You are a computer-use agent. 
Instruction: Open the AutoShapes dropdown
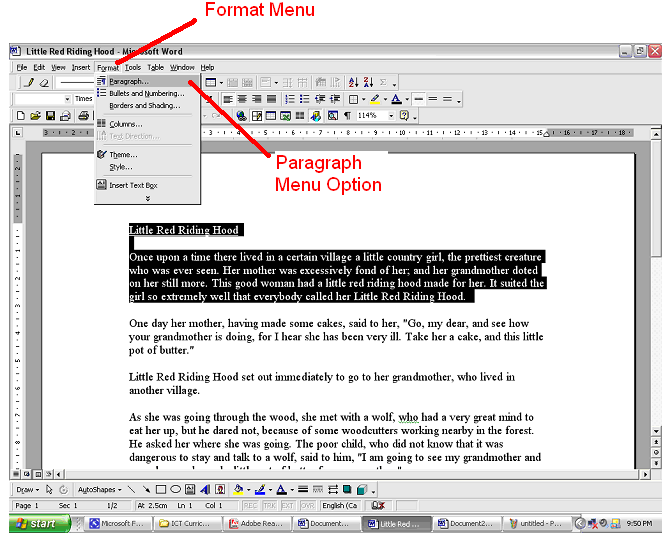99,490
